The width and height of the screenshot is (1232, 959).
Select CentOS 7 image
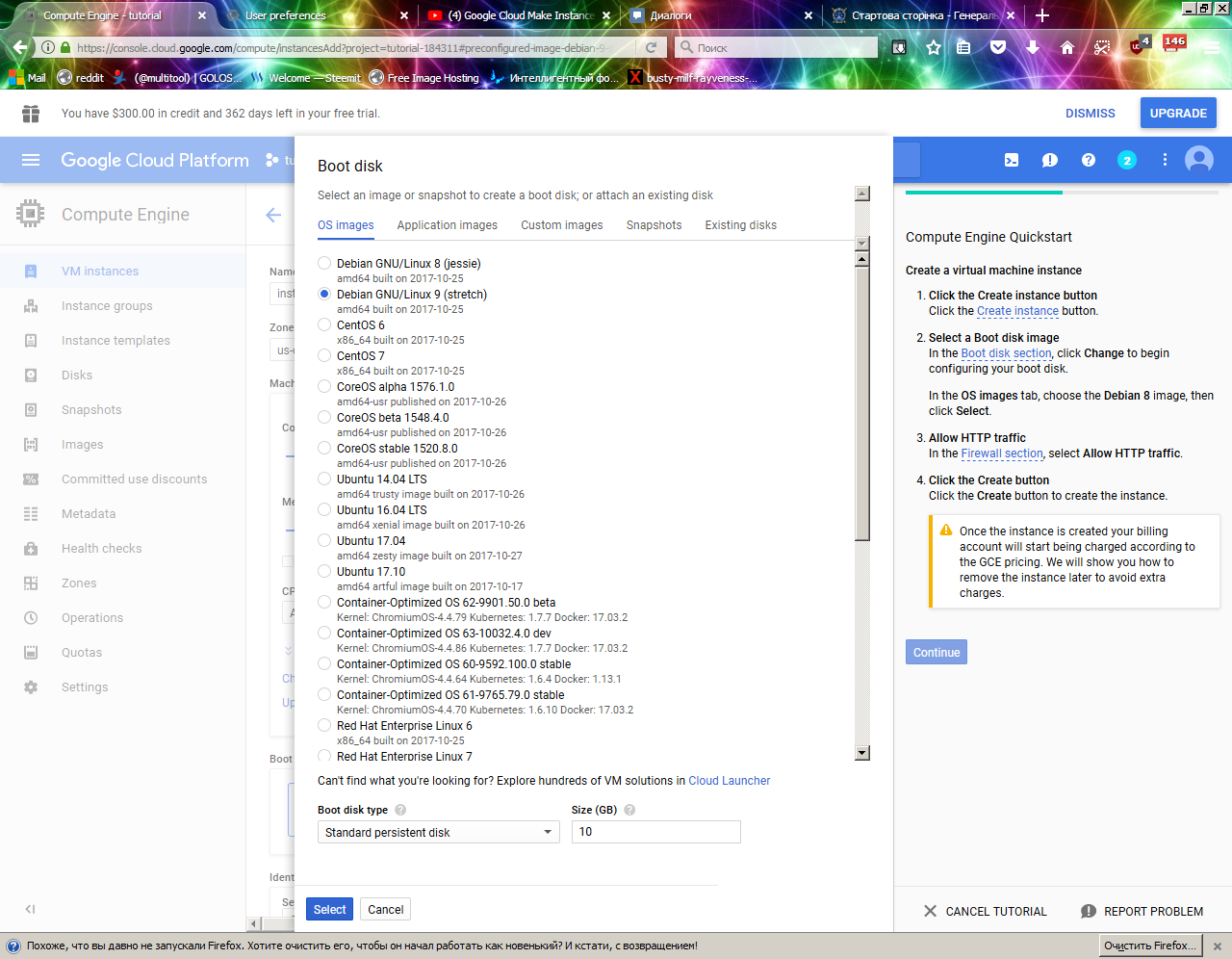pos(324,355)
